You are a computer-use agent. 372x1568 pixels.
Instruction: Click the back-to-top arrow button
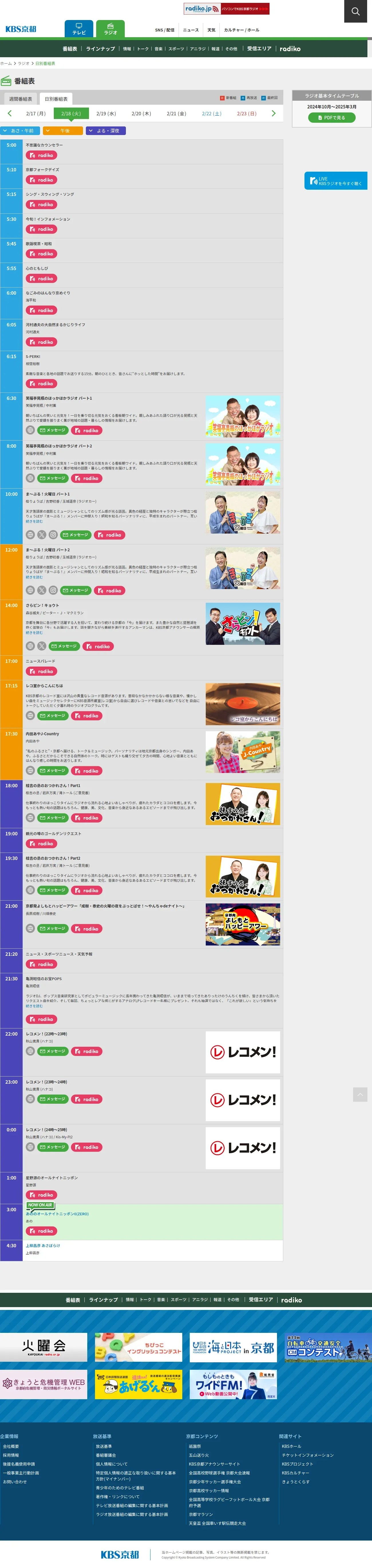360,1095
